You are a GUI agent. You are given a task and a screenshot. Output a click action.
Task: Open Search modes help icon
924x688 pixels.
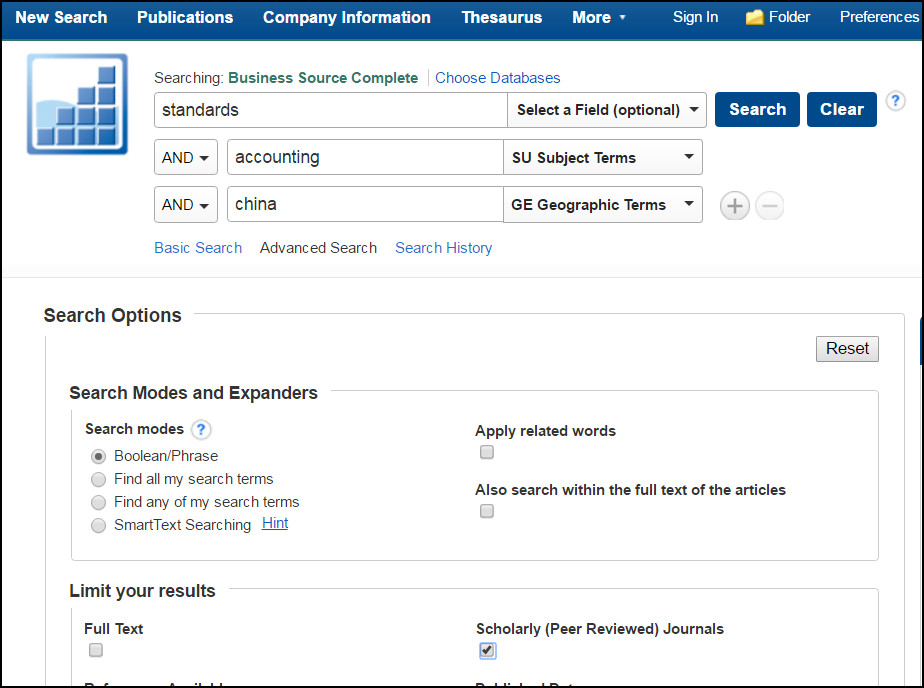click(x=201, y=429)
